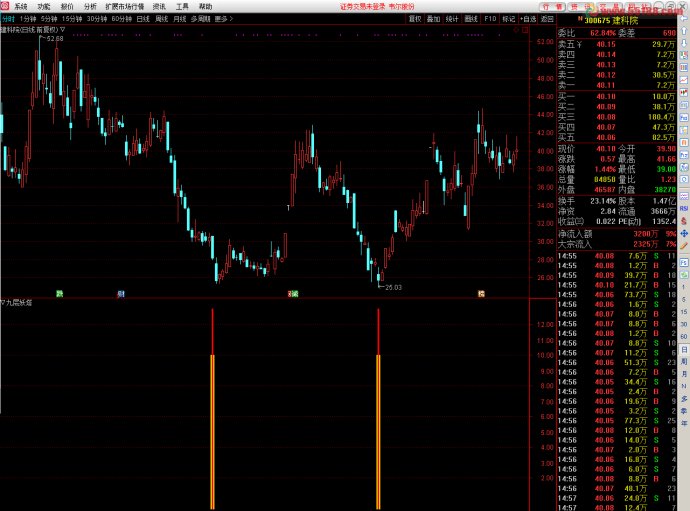Click the 统计 toolbar button
The image size is (690, 511).
(452, 19)
